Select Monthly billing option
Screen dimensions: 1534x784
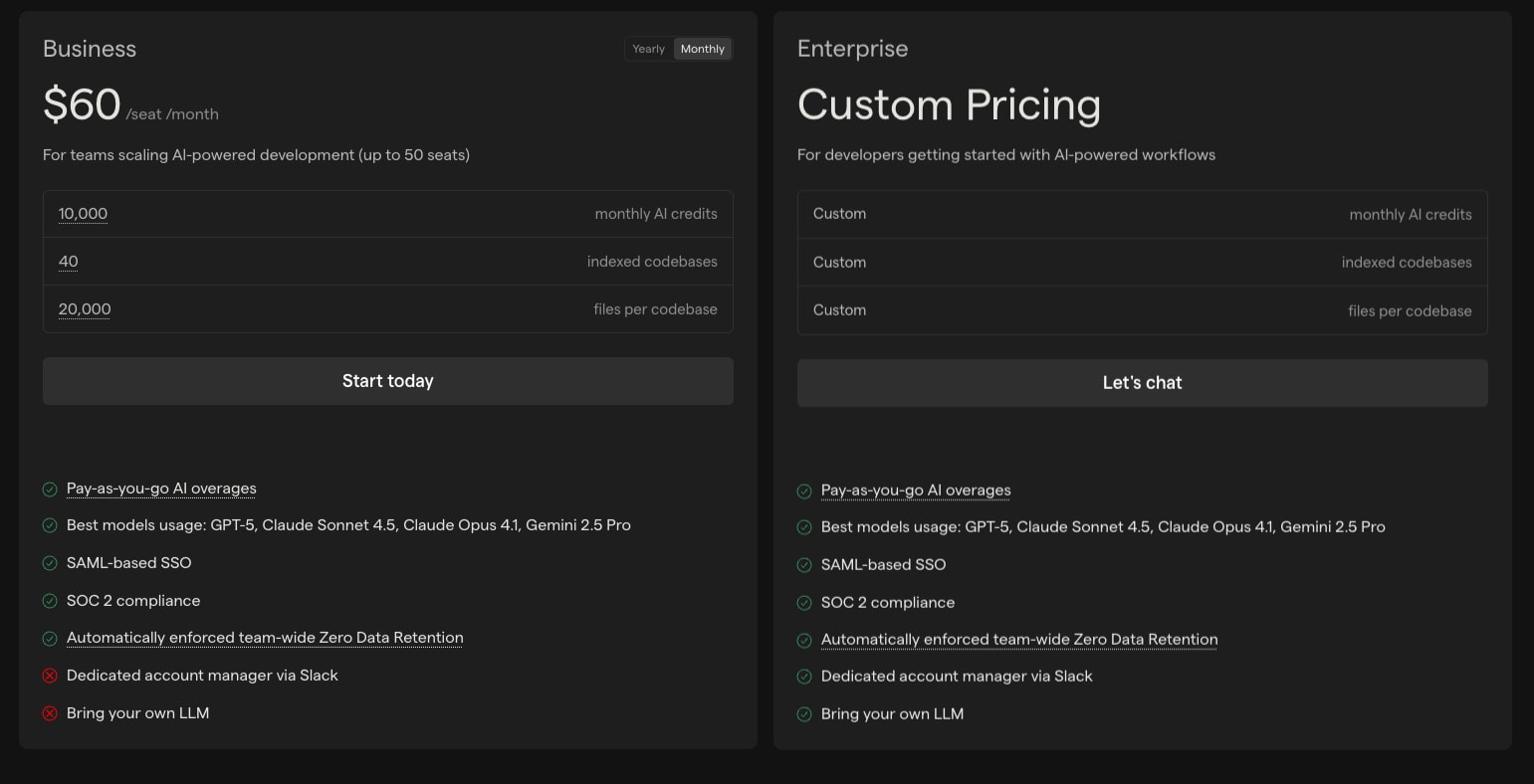pos(703,49)
